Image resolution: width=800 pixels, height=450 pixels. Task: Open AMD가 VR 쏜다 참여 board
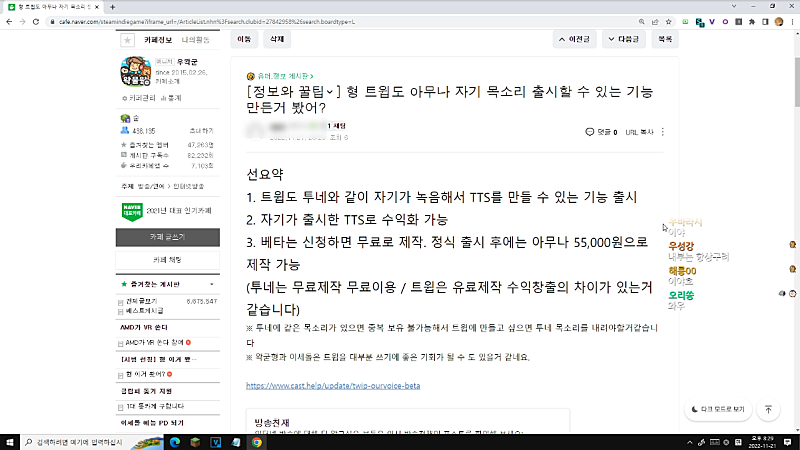point(154,343)
